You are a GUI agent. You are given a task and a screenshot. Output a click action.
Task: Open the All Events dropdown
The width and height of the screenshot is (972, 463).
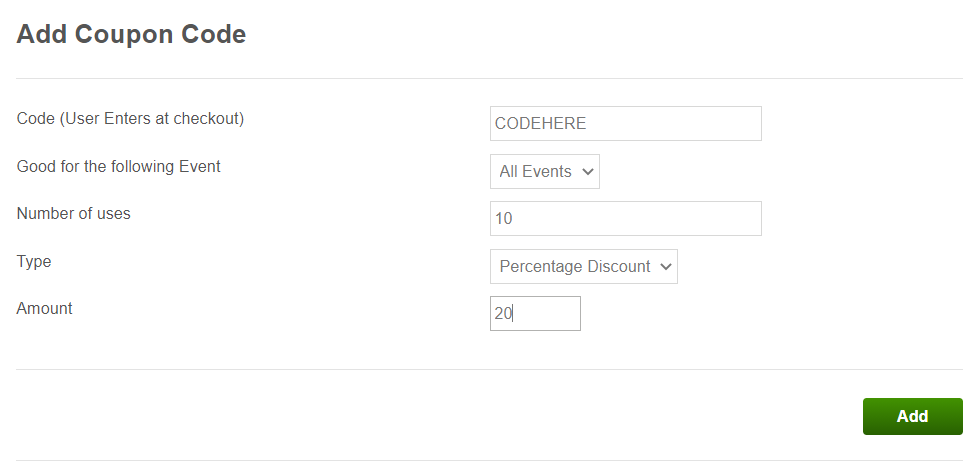coord(544,172)
